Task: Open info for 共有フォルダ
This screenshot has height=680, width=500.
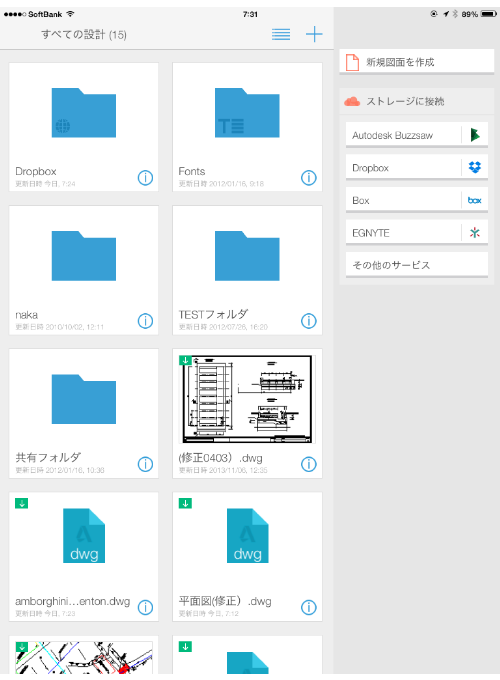Action: [145, 464]
